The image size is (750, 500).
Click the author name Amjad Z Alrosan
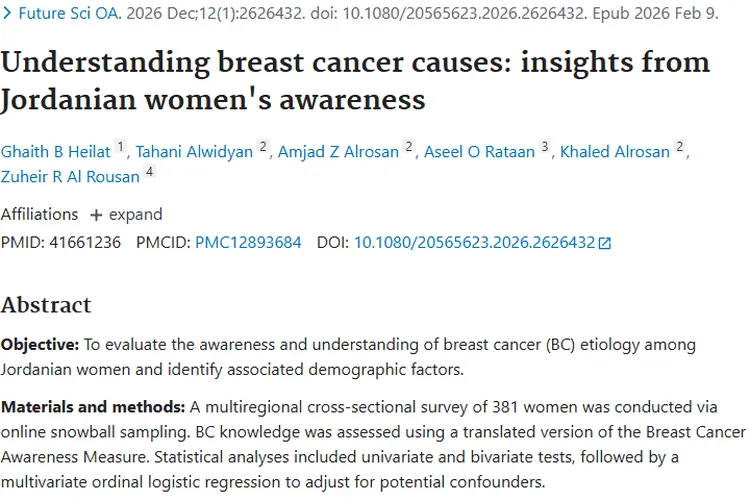tap(339, 152)
